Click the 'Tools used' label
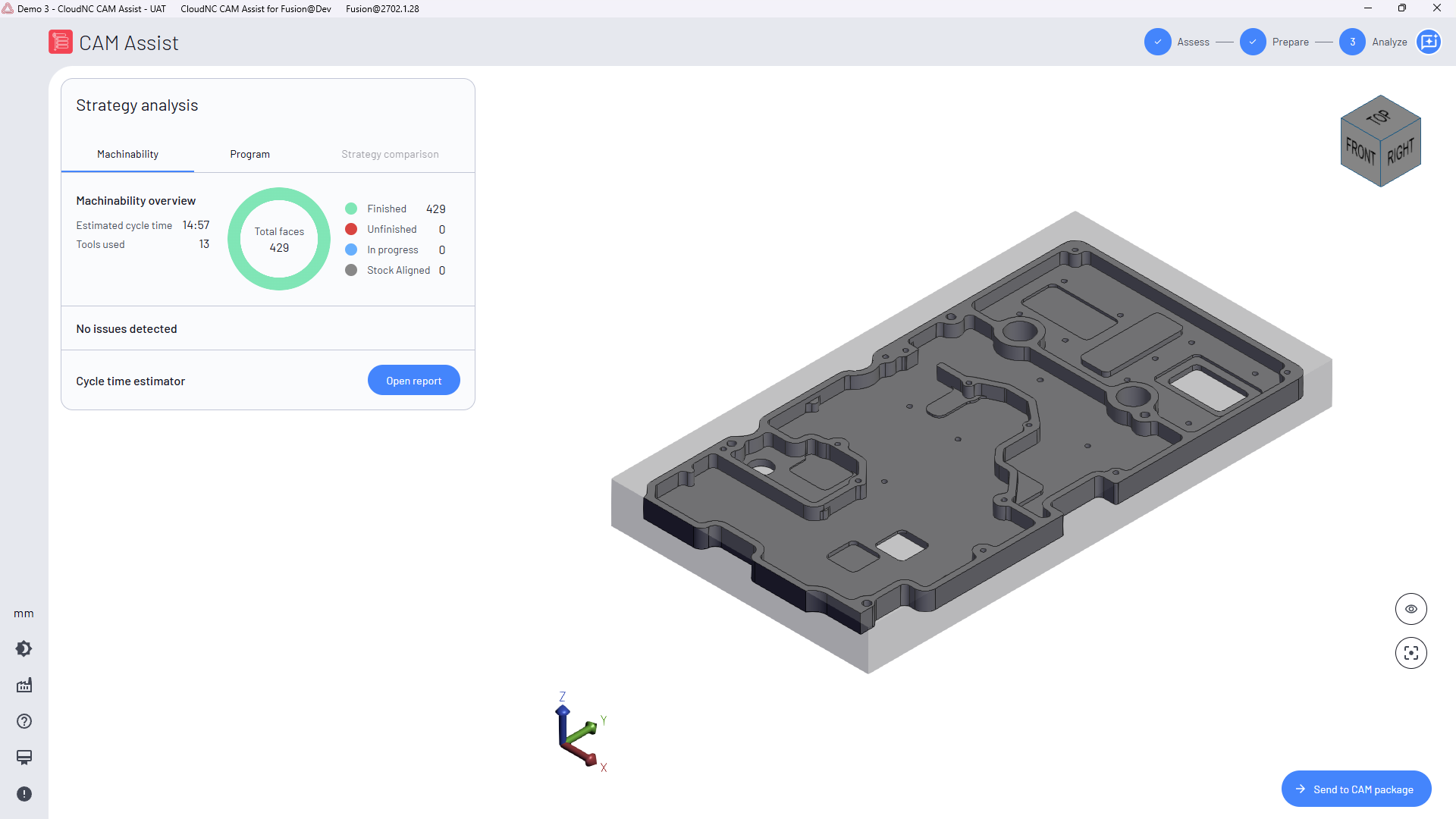 pos(100,244)
